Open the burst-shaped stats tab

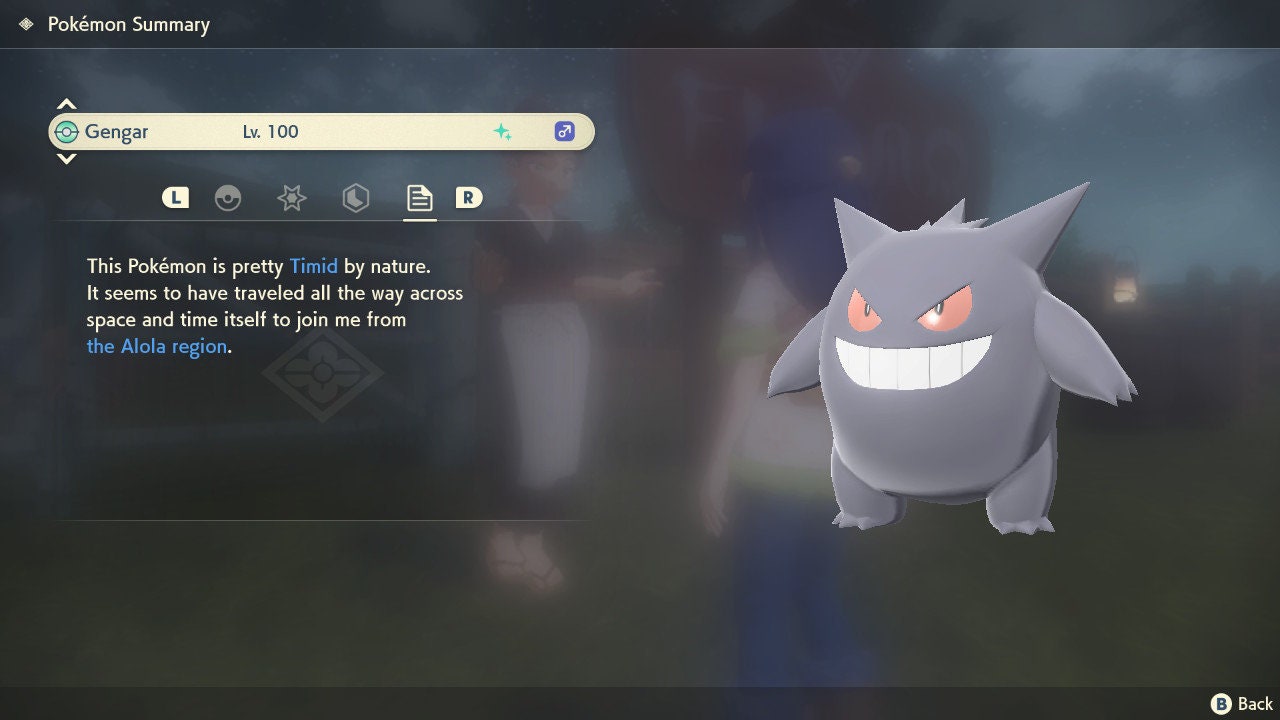(x=291, y=198)
